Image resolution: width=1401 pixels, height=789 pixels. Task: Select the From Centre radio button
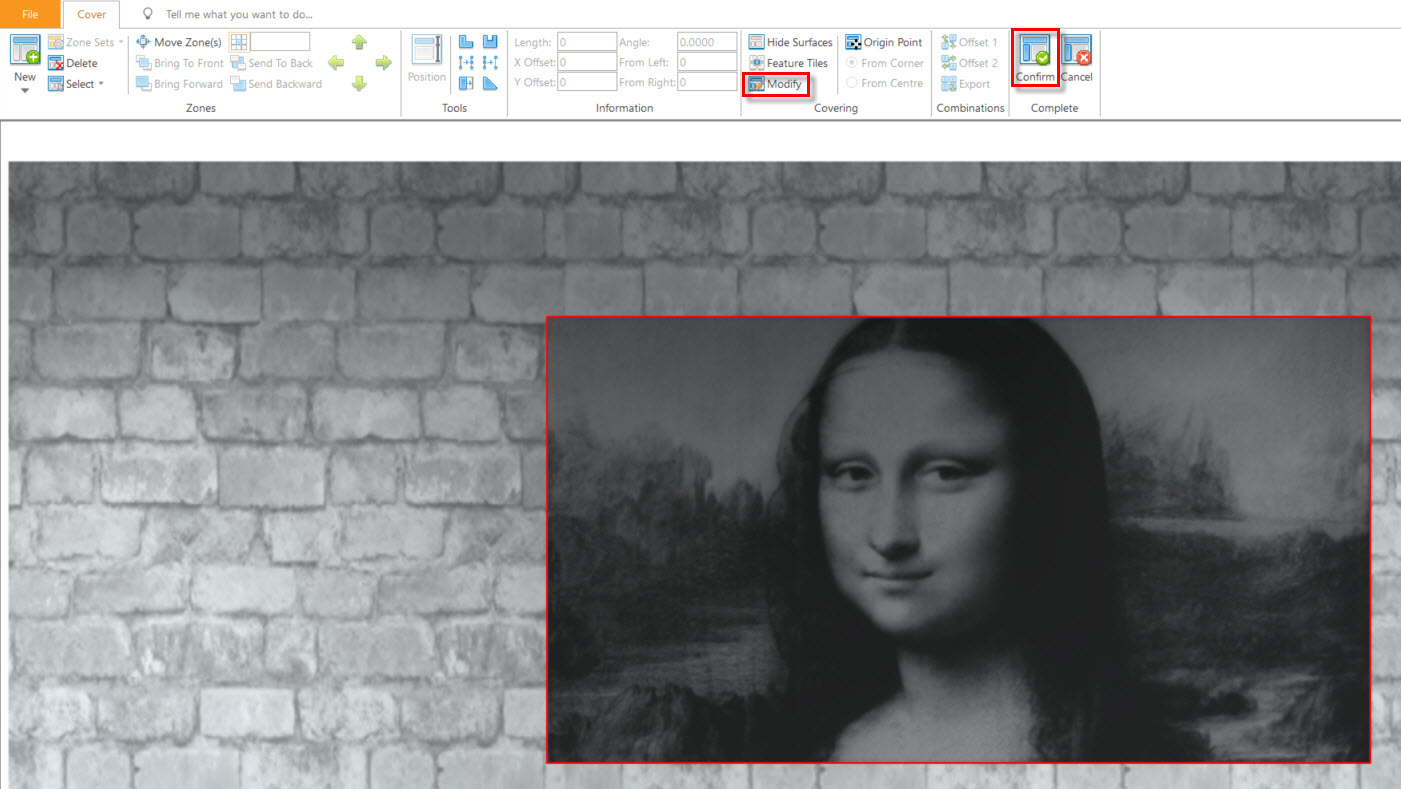(852, 83)
